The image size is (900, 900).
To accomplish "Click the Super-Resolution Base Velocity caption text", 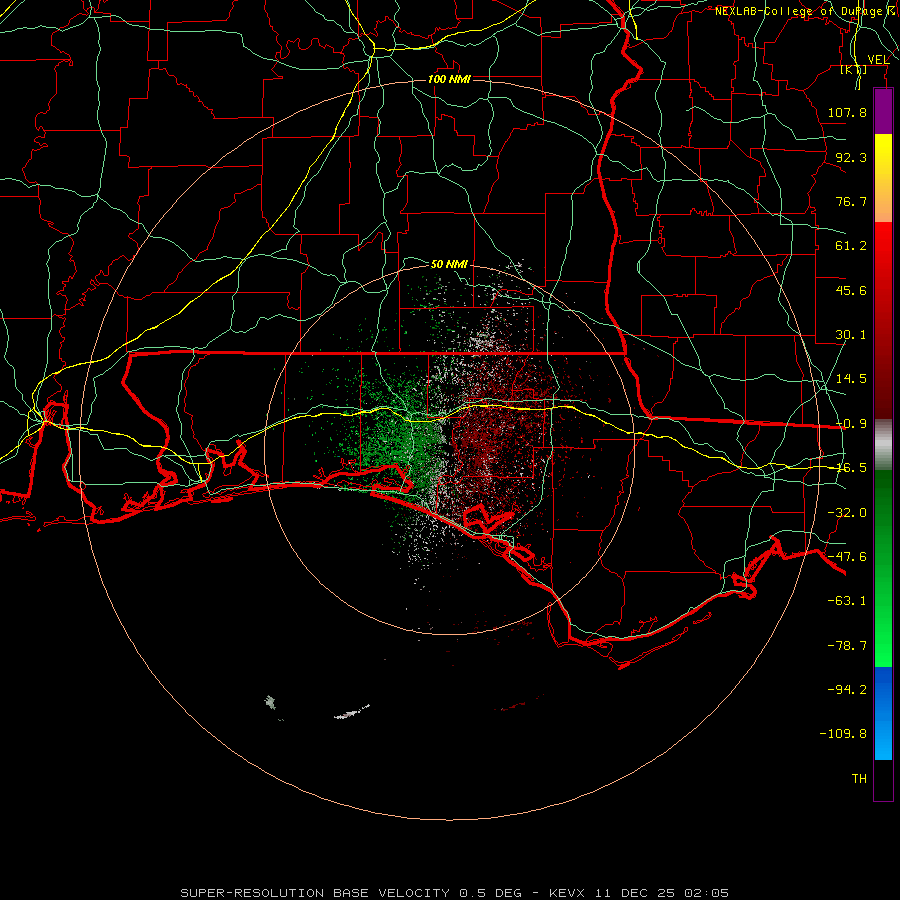I will click(x=315, y=893).
